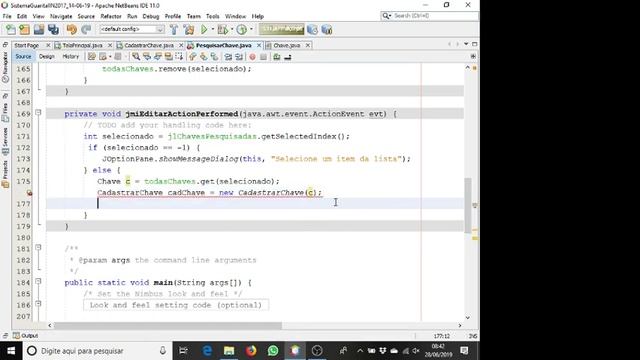The height and width of the screenshot is (360, 640).
Task: Open the Projects side panel
Action: pyautogui.click(x=5, y=174)
